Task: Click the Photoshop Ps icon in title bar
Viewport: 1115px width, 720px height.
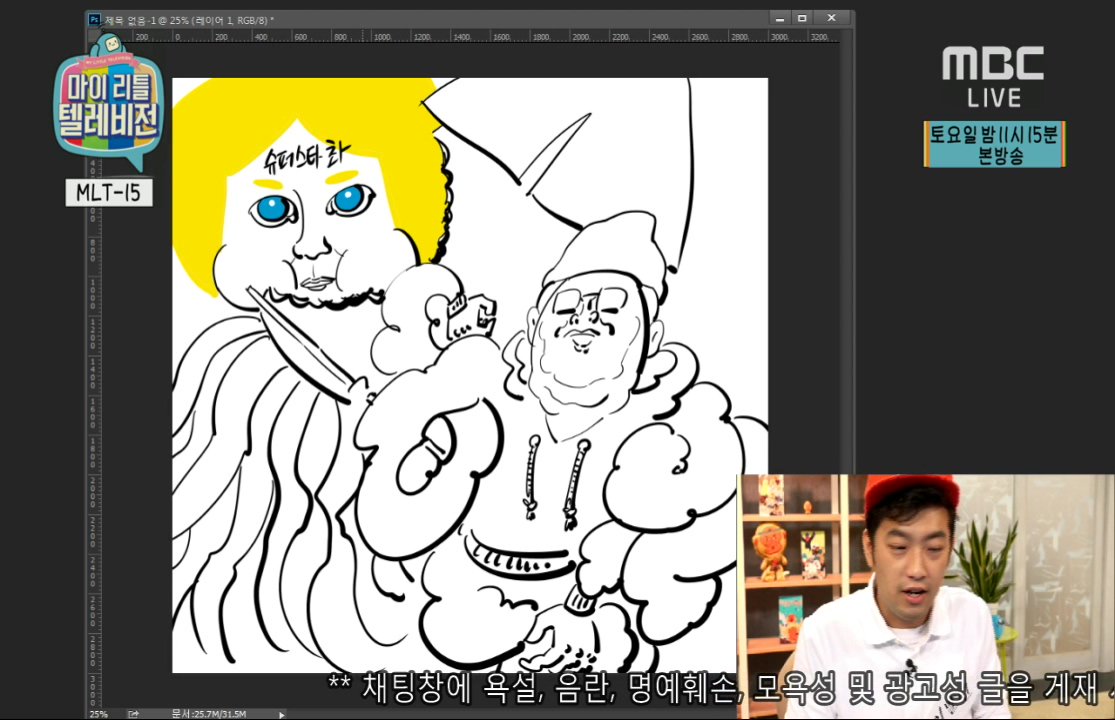Action: pos(95,20)
